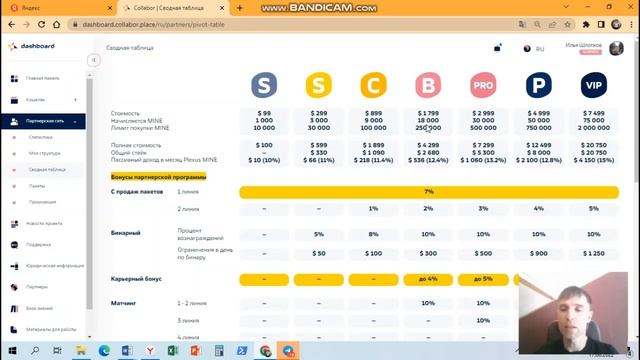Open the Chrome three-dot menu
The image size is (640, 360).
coord(631,24)
